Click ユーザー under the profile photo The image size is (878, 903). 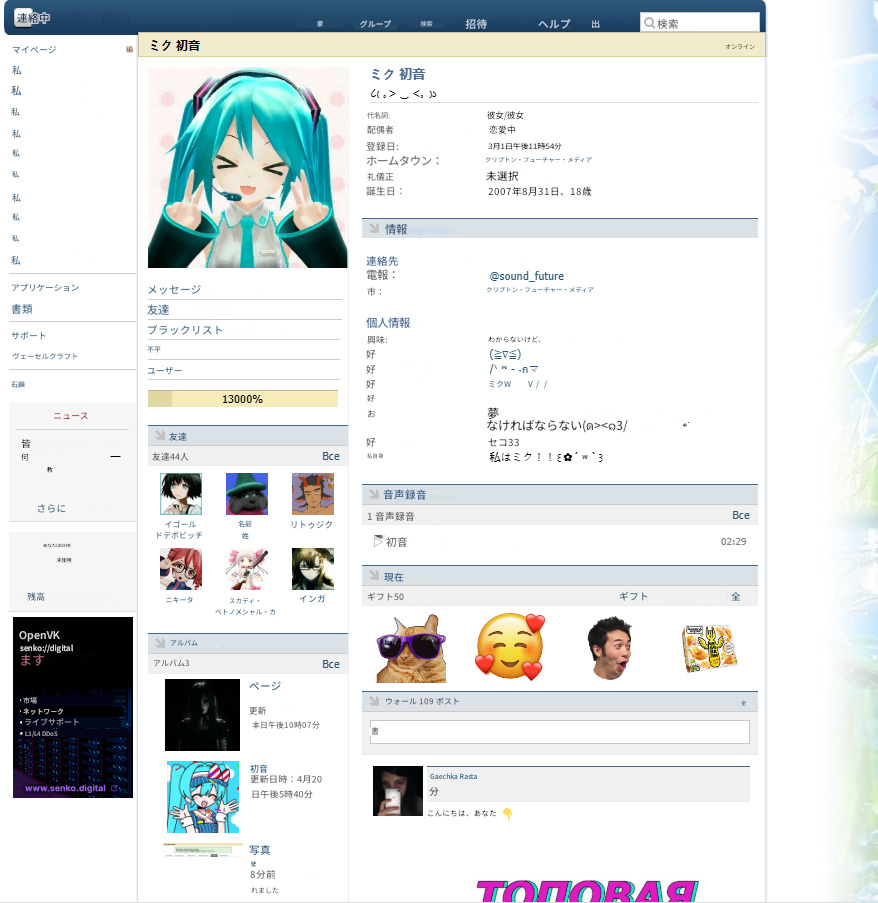point(165,370)
